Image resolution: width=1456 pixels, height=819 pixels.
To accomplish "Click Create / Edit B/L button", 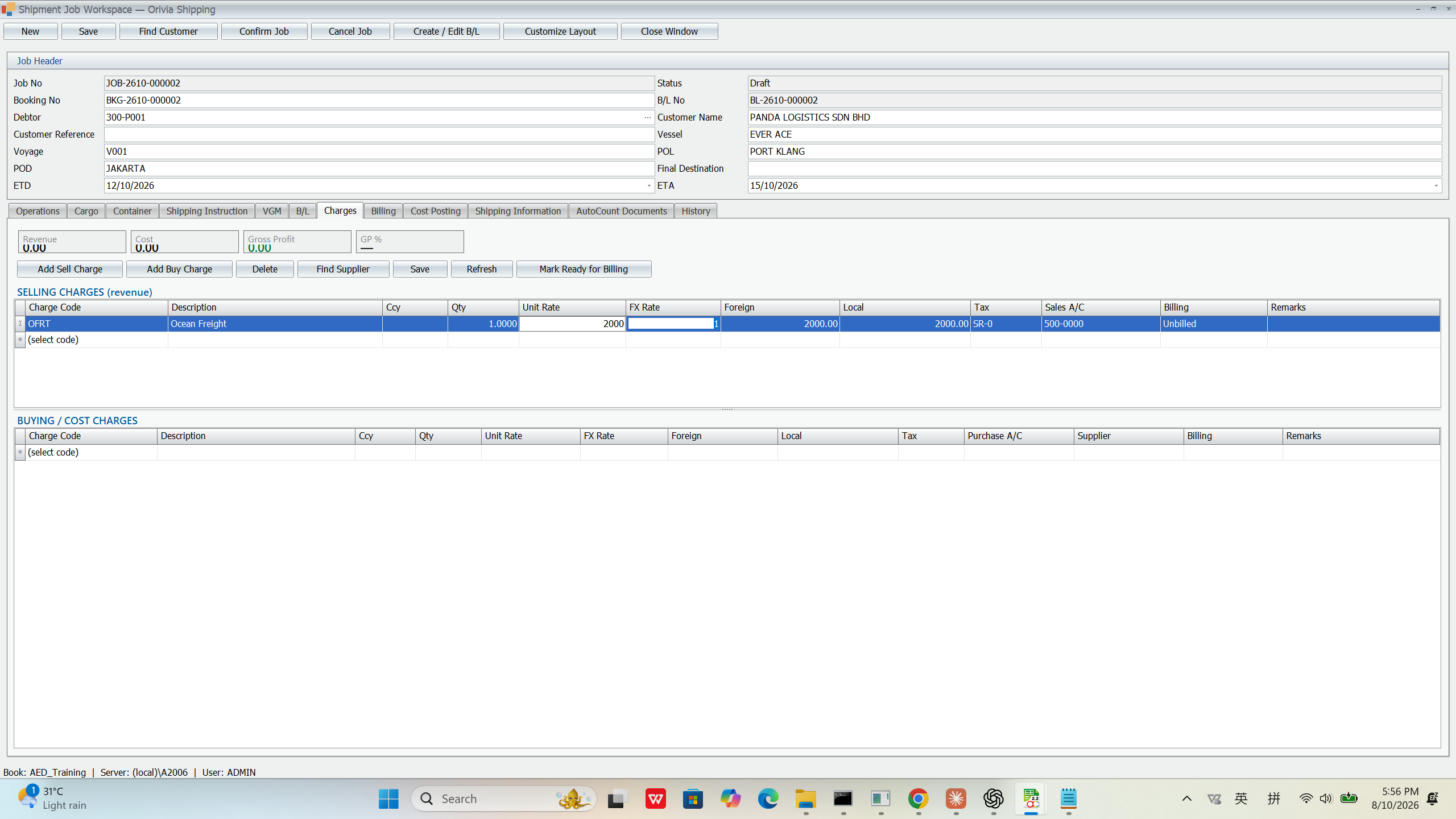I will pyautogui.click(x=446, y=31).
